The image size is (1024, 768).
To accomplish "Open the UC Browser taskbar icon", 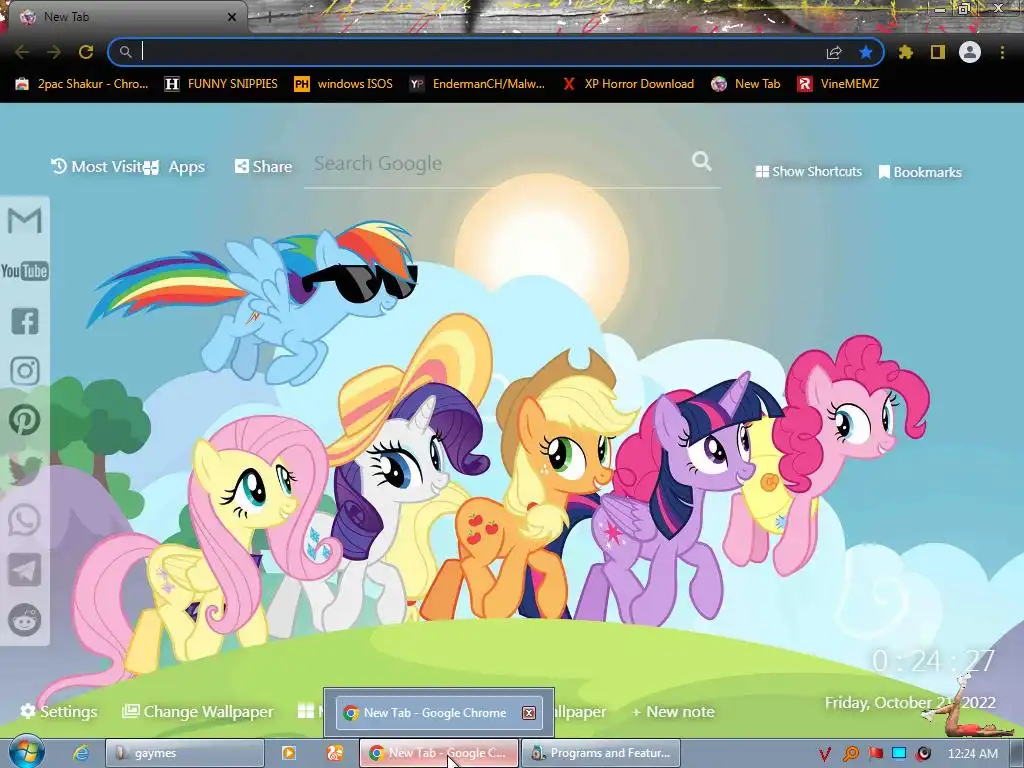I will point(335,753).
